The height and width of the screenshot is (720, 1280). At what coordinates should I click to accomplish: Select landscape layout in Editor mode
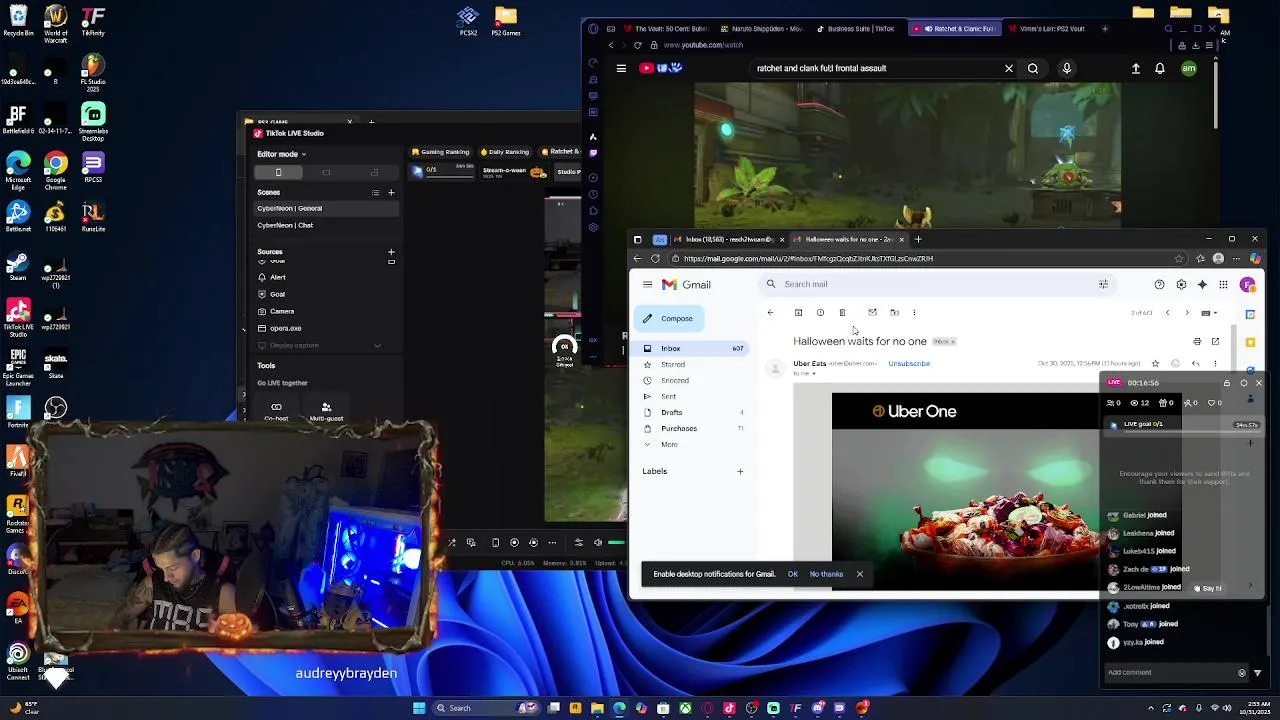click(326, 172)
